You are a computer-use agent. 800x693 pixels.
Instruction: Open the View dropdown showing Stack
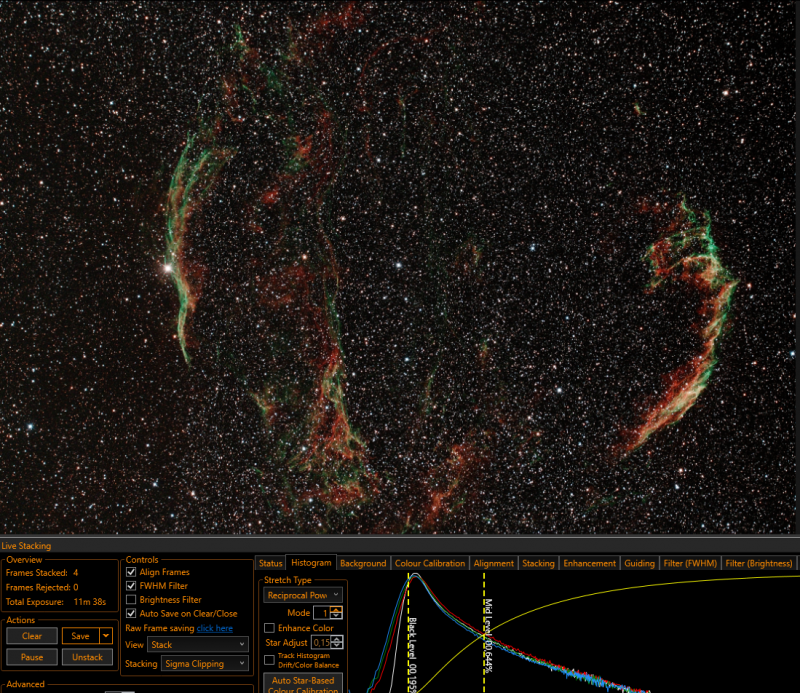point(197,645)
